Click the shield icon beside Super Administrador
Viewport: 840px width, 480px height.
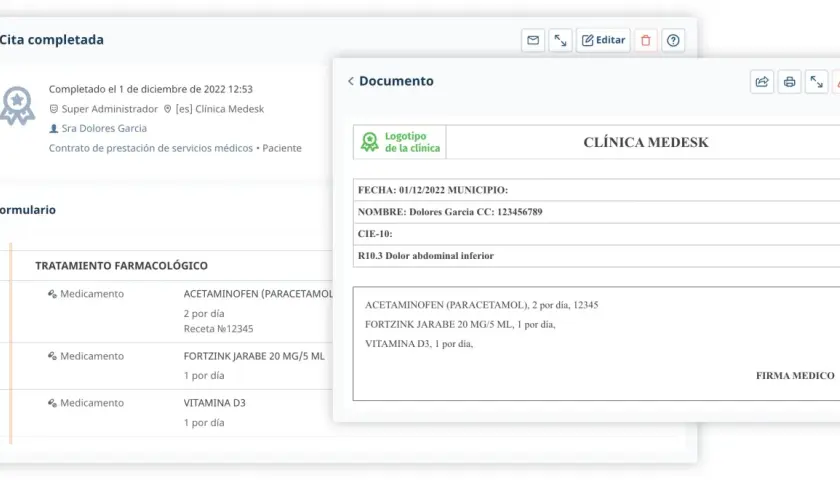pos(54,109)
